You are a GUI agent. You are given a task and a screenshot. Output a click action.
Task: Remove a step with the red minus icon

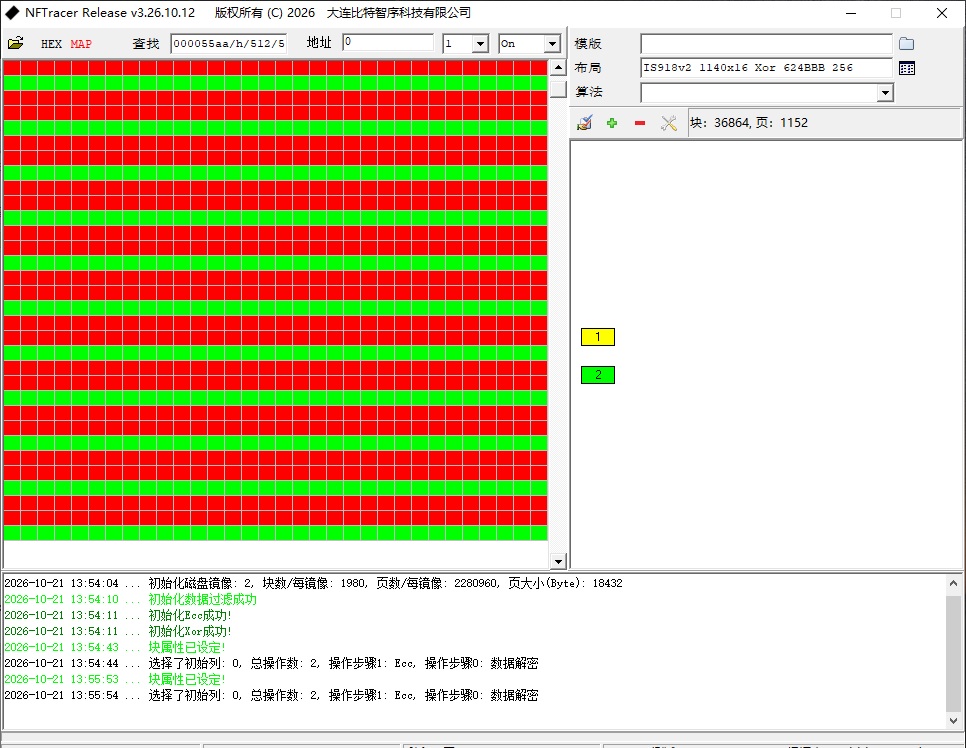639,123
